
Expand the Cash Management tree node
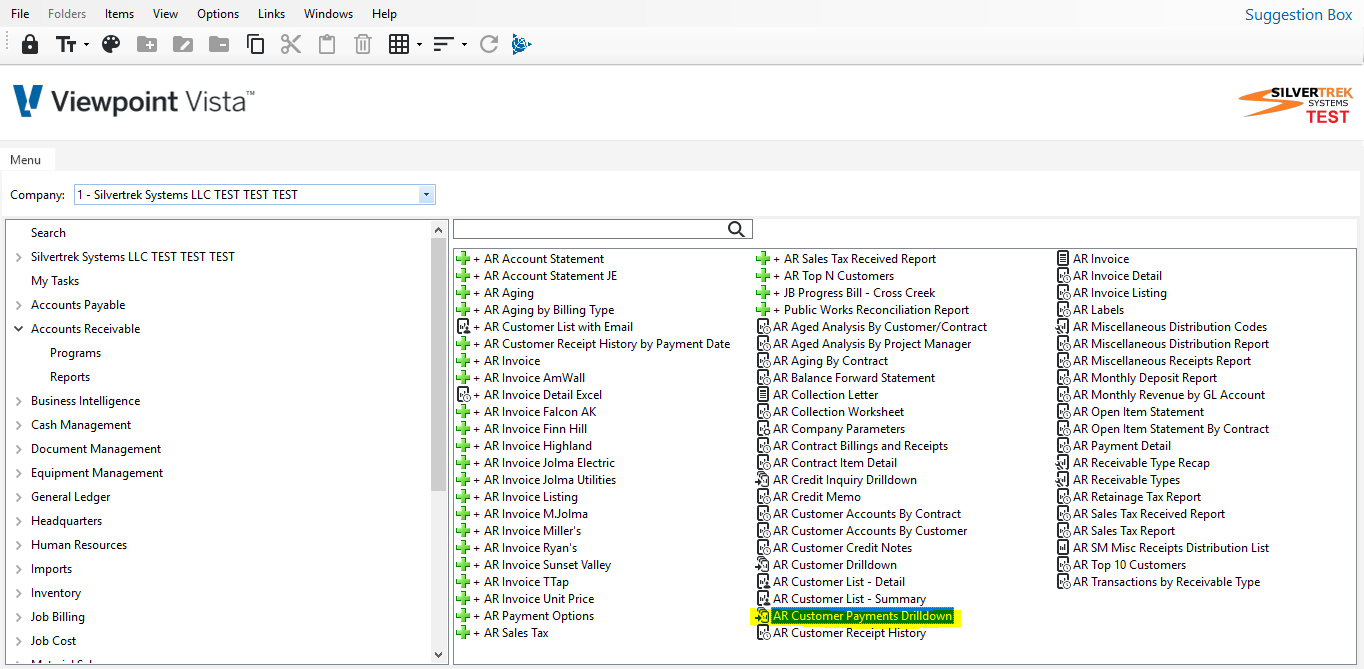[x=19, y=425]
